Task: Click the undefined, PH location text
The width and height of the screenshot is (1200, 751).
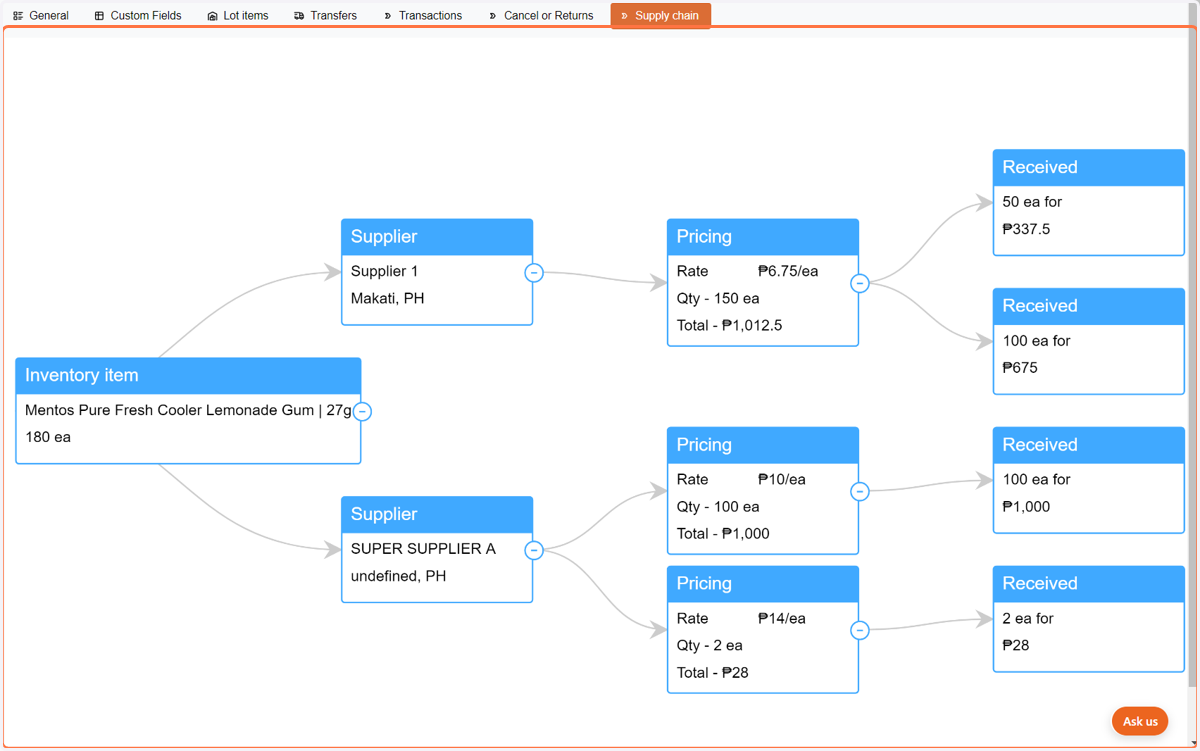Action: pyautogui.click(x=399, y=576)
